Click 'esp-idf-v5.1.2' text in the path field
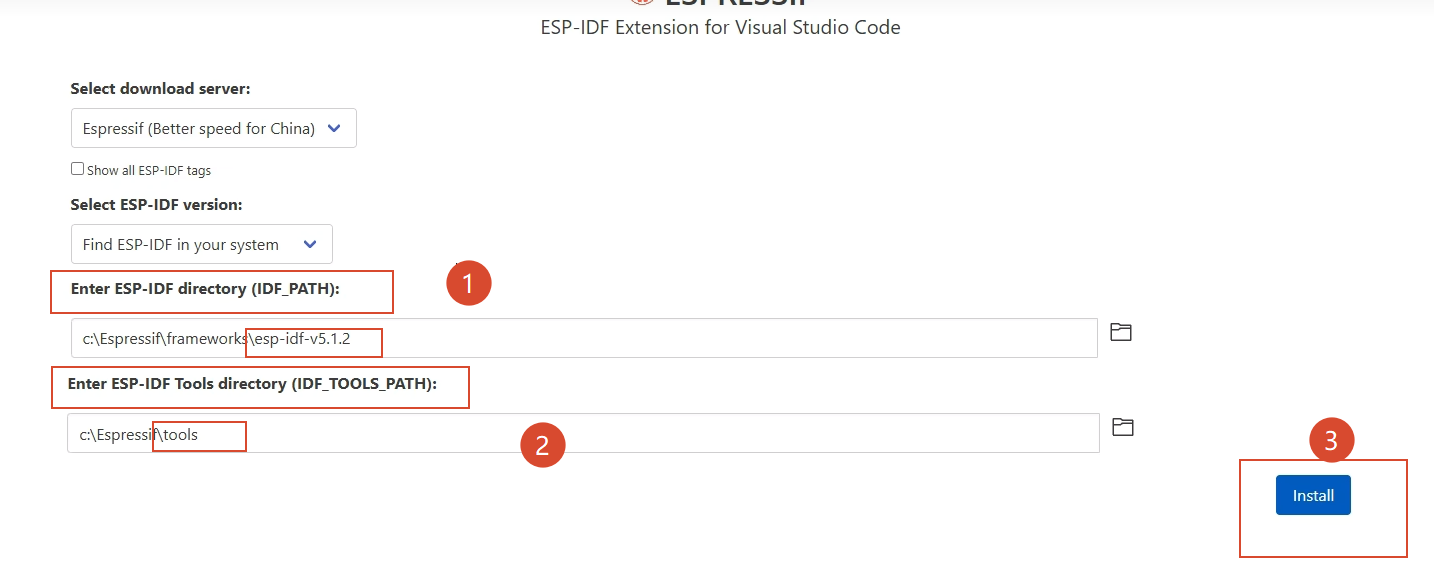 tap(300, 339)
